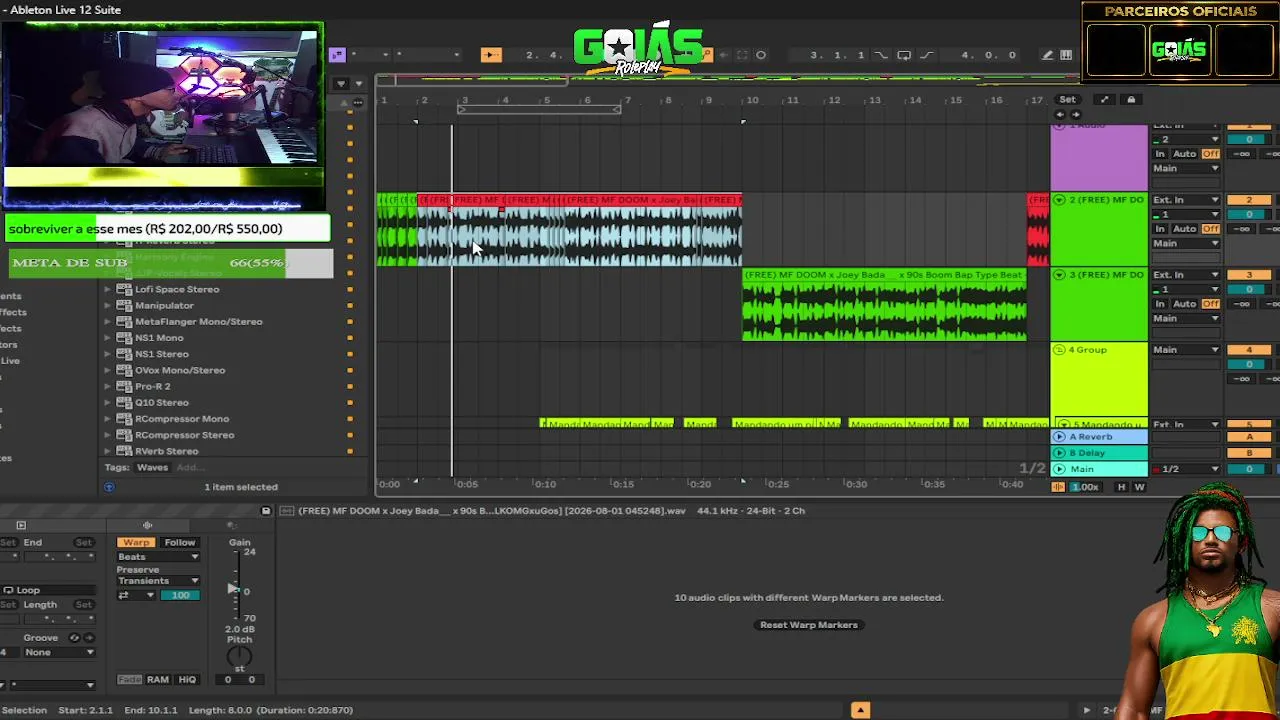
Task: Toggle the Follow playback arrow button
Action: coord(490,55)
